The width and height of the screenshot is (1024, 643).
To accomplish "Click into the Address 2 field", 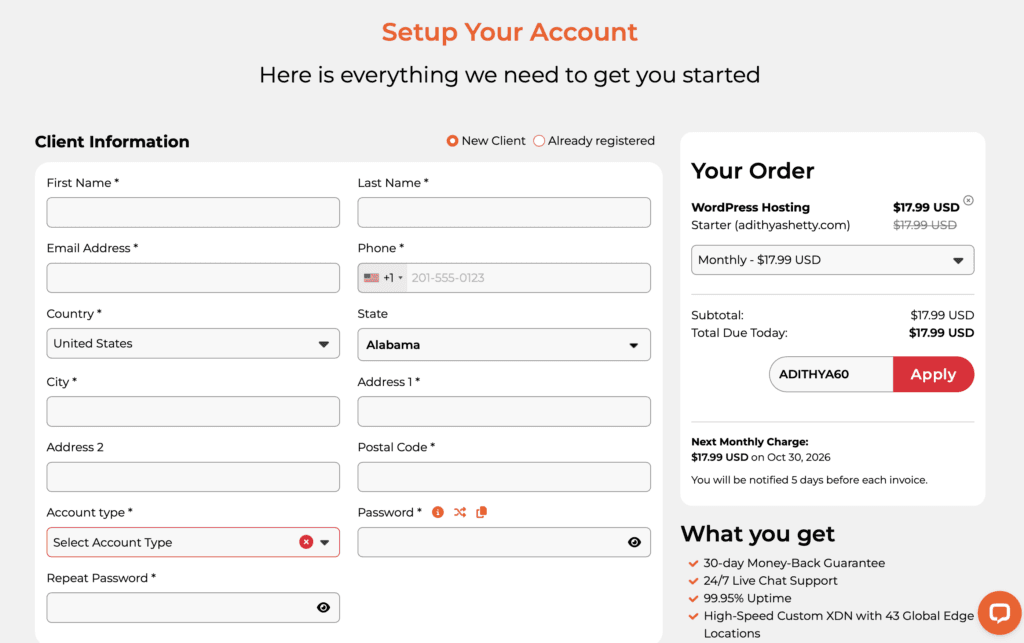I will 193,477.
